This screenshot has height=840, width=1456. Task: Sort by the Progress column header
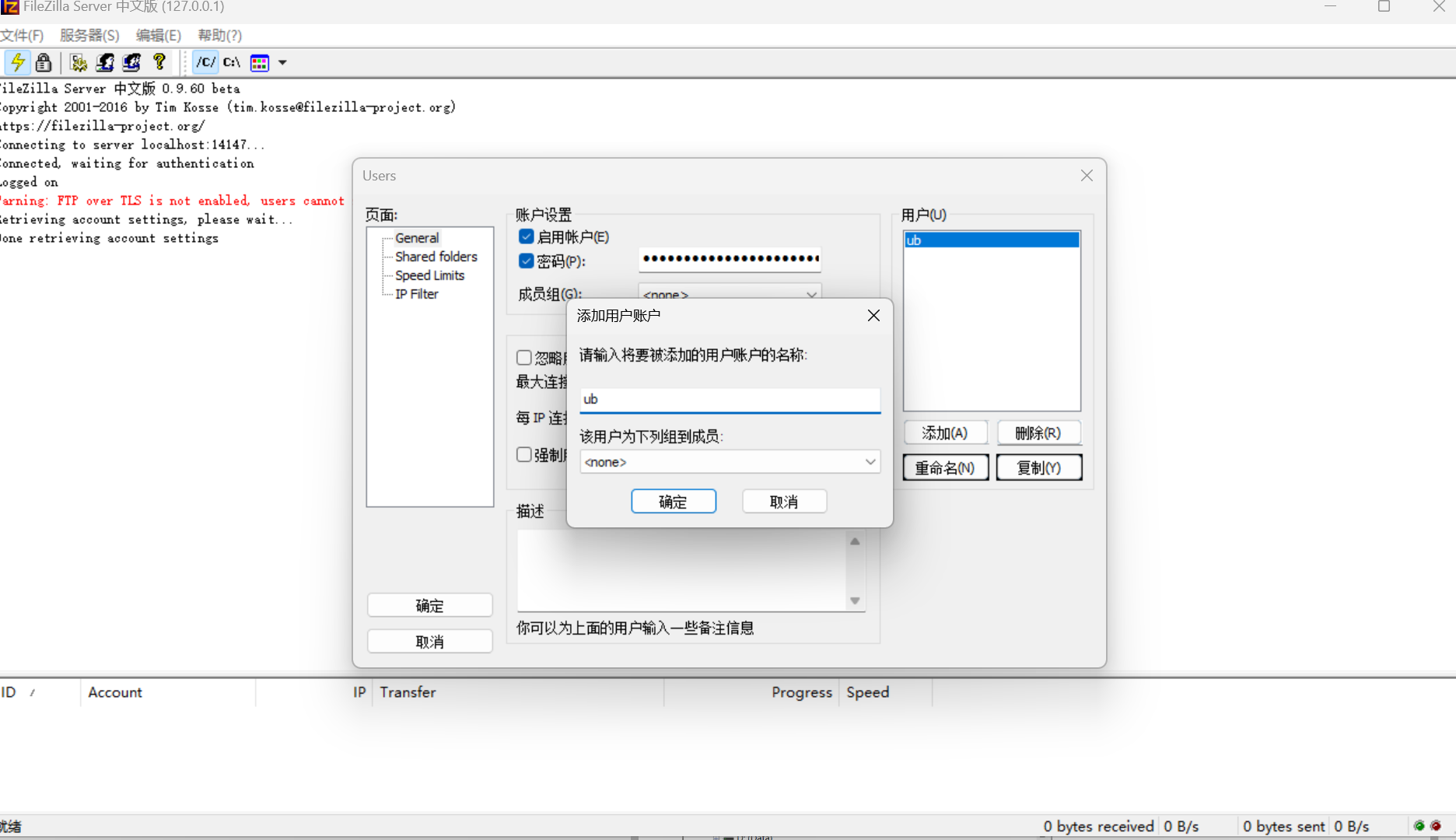[x=752, y=692]
